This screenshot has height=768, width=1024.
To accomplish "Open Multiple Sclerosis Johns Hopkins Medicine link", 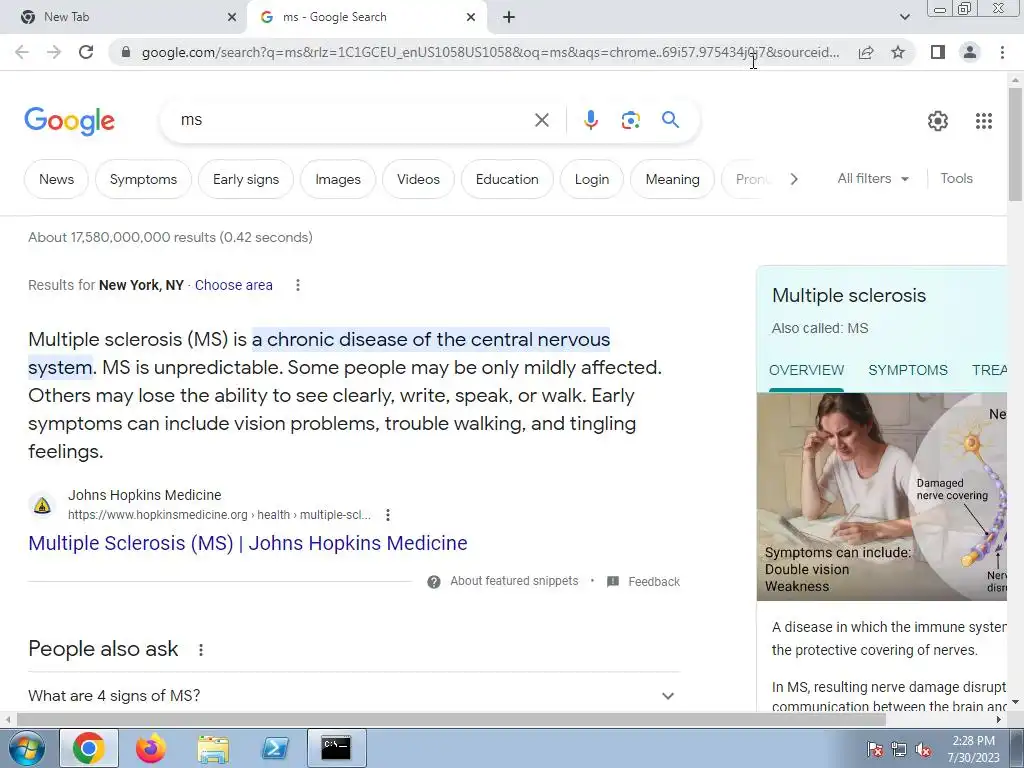I will pos(248,543).
